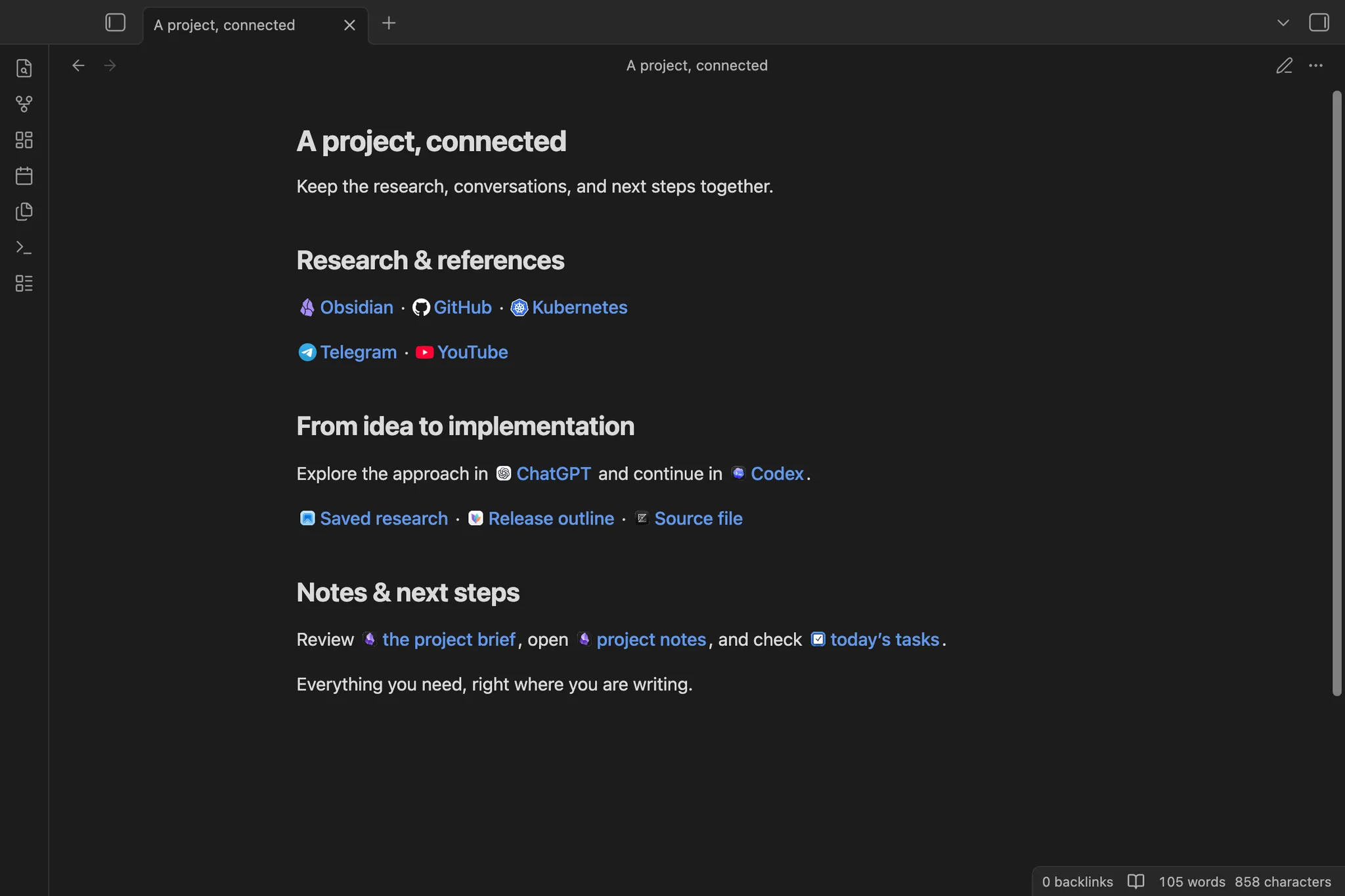This screenshot has height=896, width=1345.
Task: Click the vertical scrollbar thumb
Action: [1336, 393]
